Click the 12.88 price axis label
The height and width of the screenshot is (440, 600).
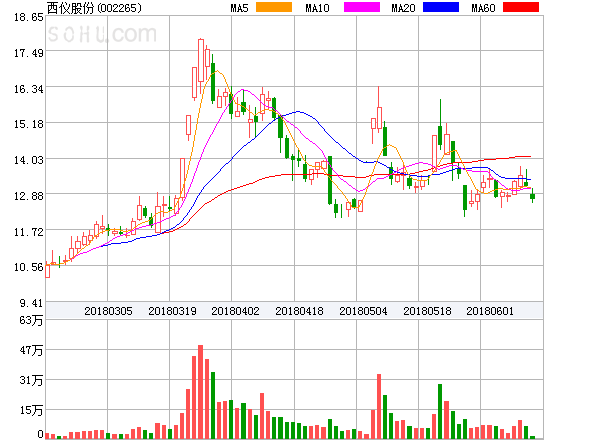pyautogui.click(x=29, y=196)
